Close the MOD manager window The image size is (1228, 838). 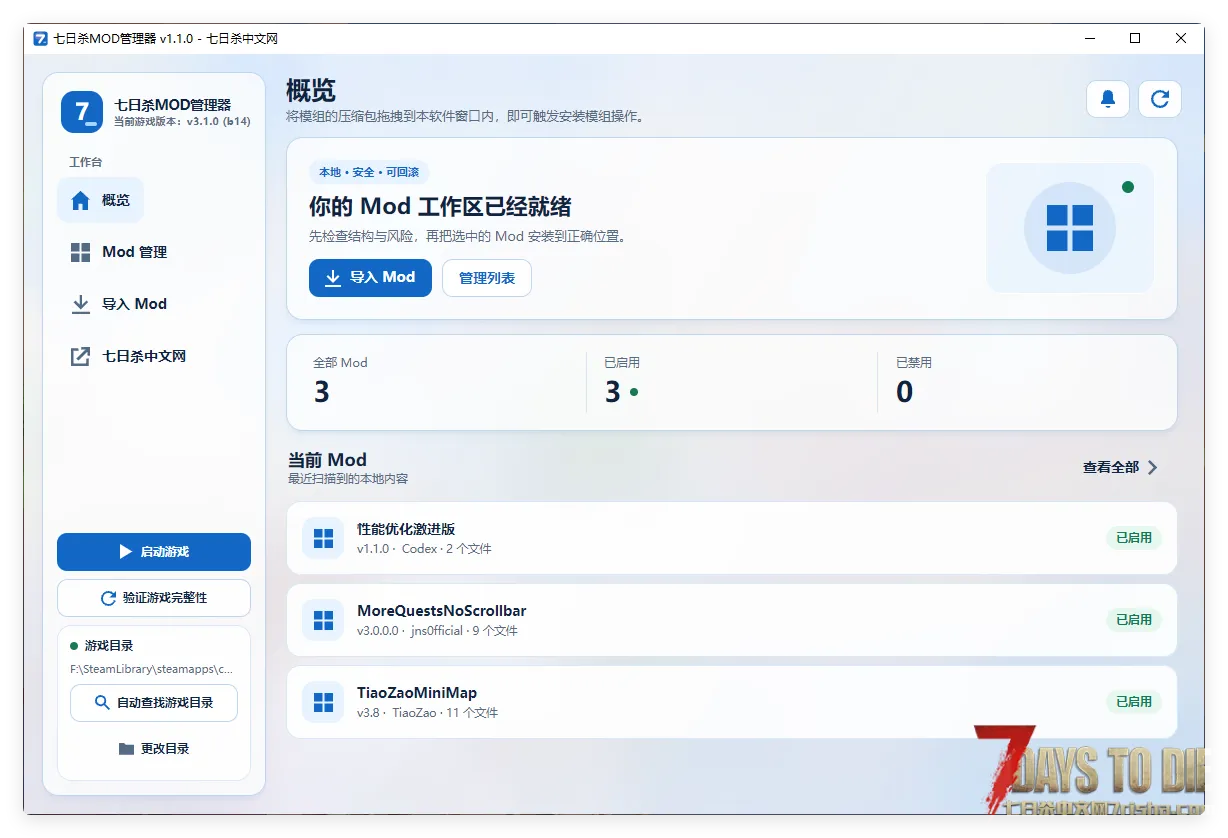(x=1181, y=38)
